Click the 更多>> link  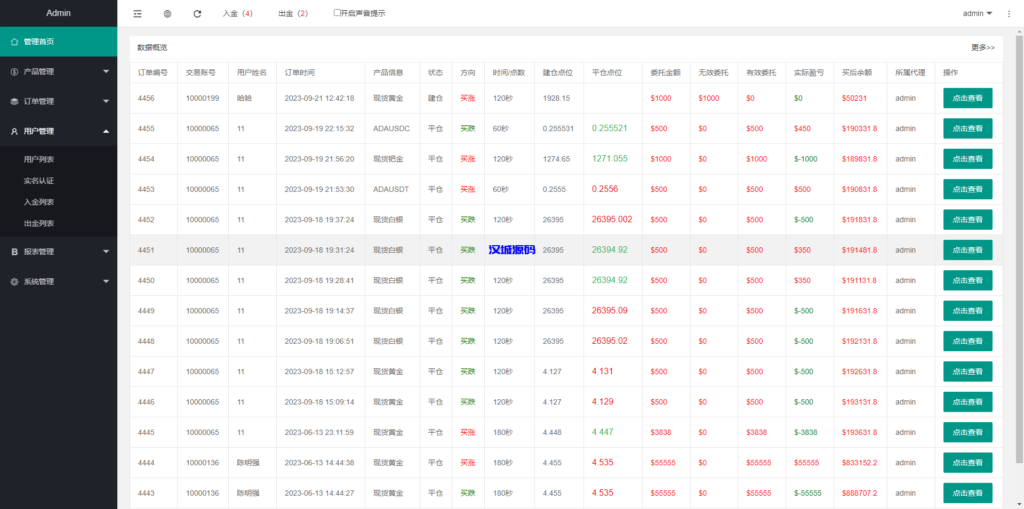[x=982, y=47]
